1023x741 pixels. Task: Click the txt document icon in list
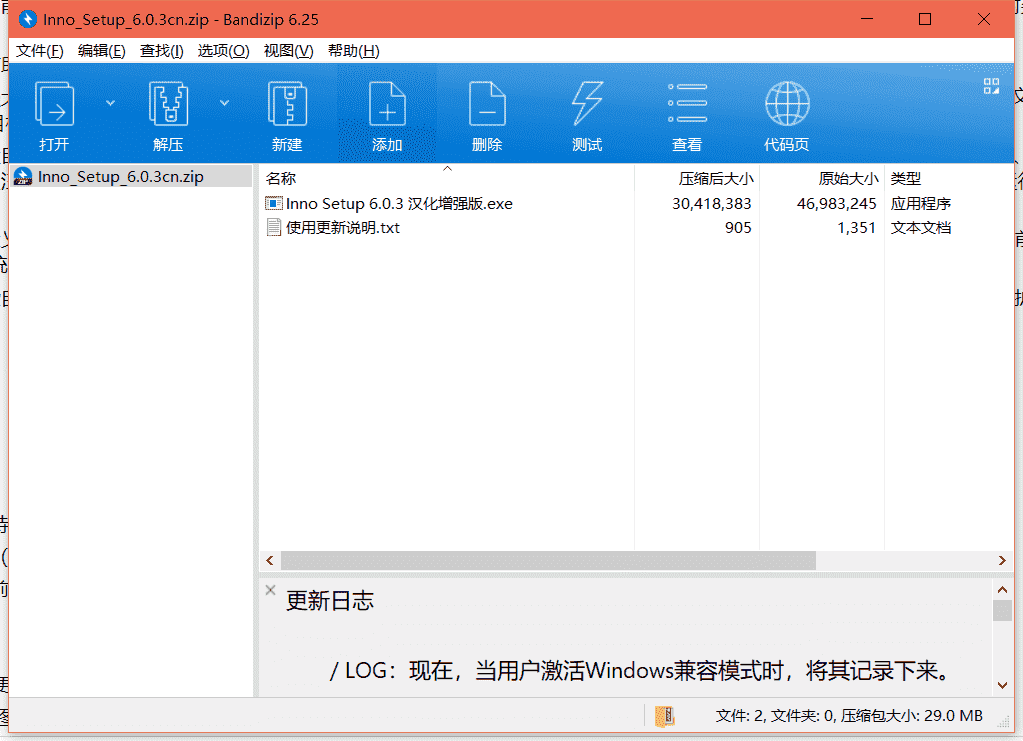click(x=274, y=228)
